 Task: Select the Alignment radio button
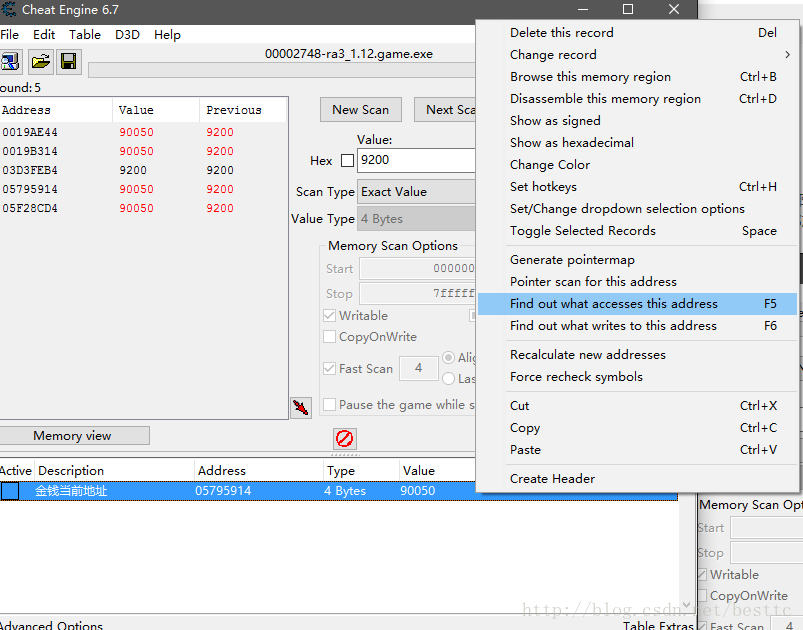click(449, 358)
